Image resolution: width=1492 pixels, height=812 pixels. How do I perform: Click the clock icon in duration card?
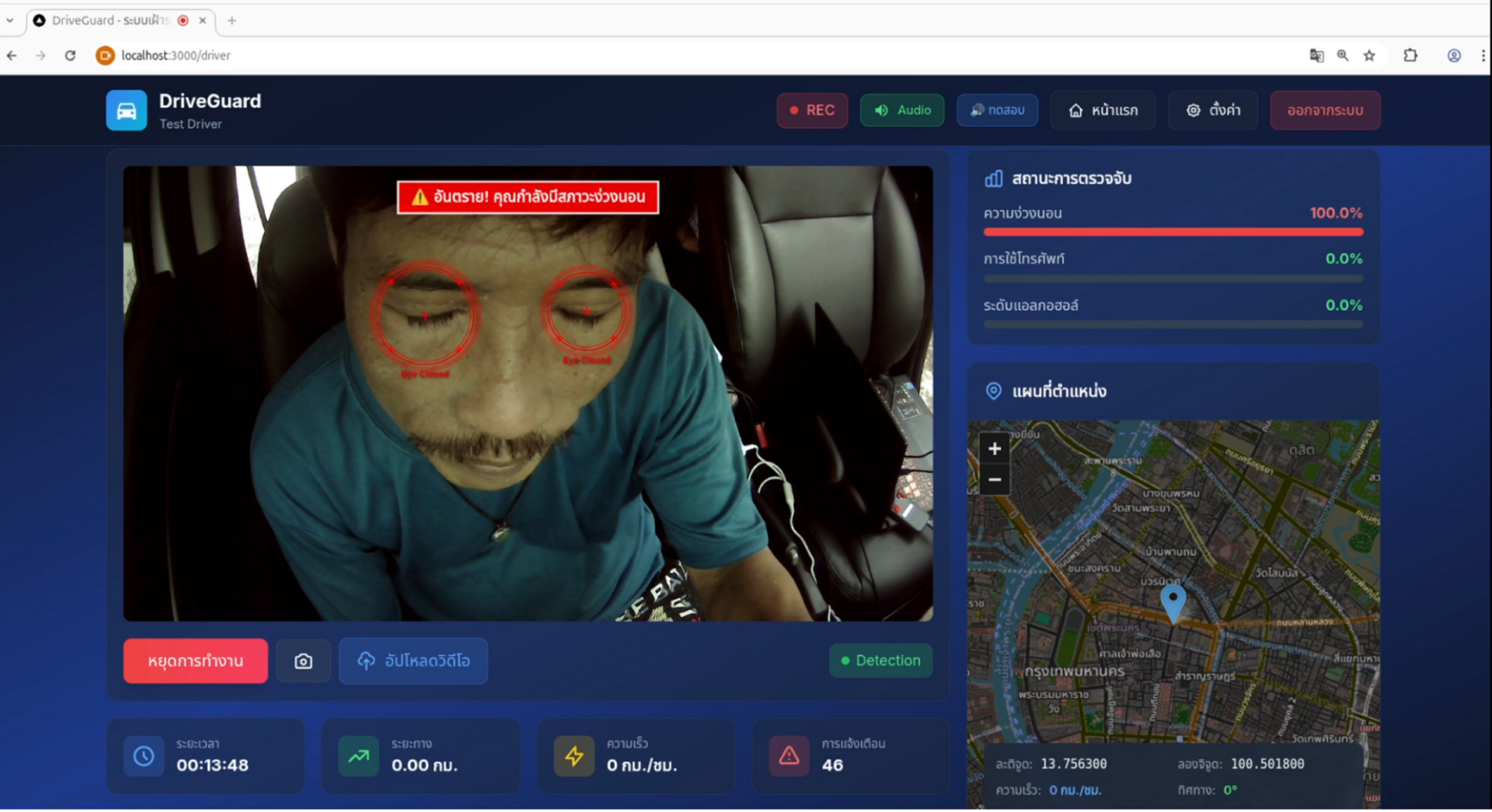point(144,756)
